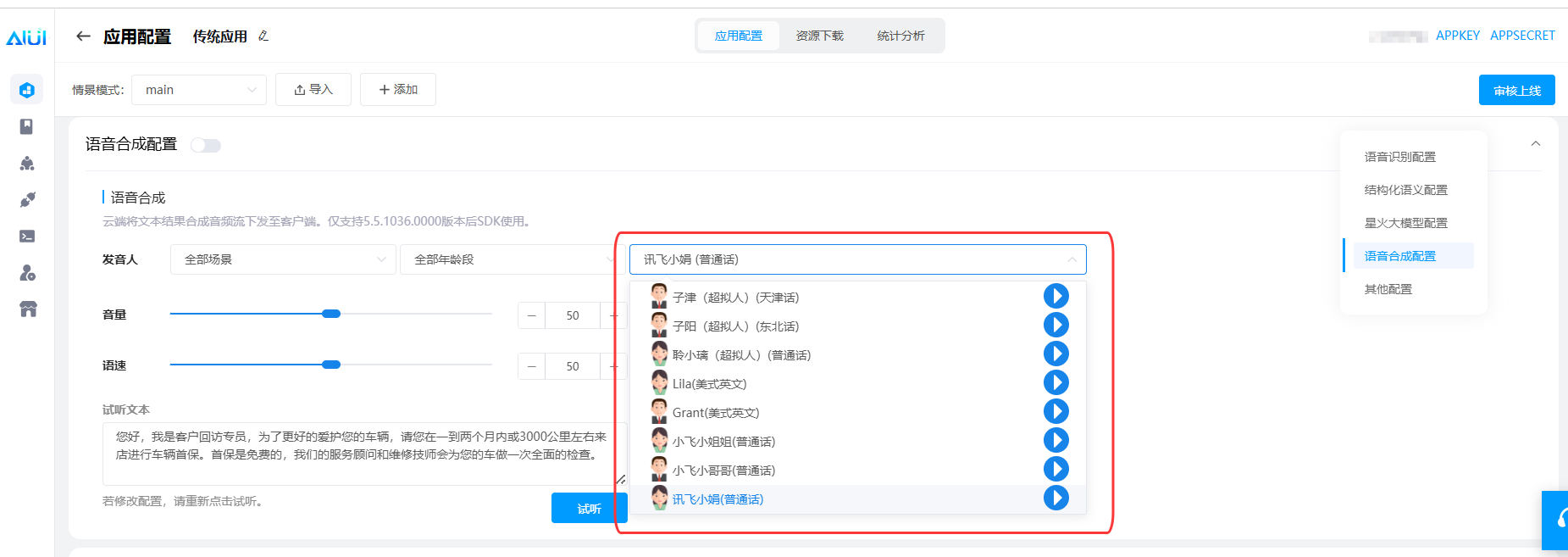Image resolution: width=1568 pixels, height=557 pixels.
Task: Click the 添加 button
Action: pyautogui.click(x=398, y=90)
